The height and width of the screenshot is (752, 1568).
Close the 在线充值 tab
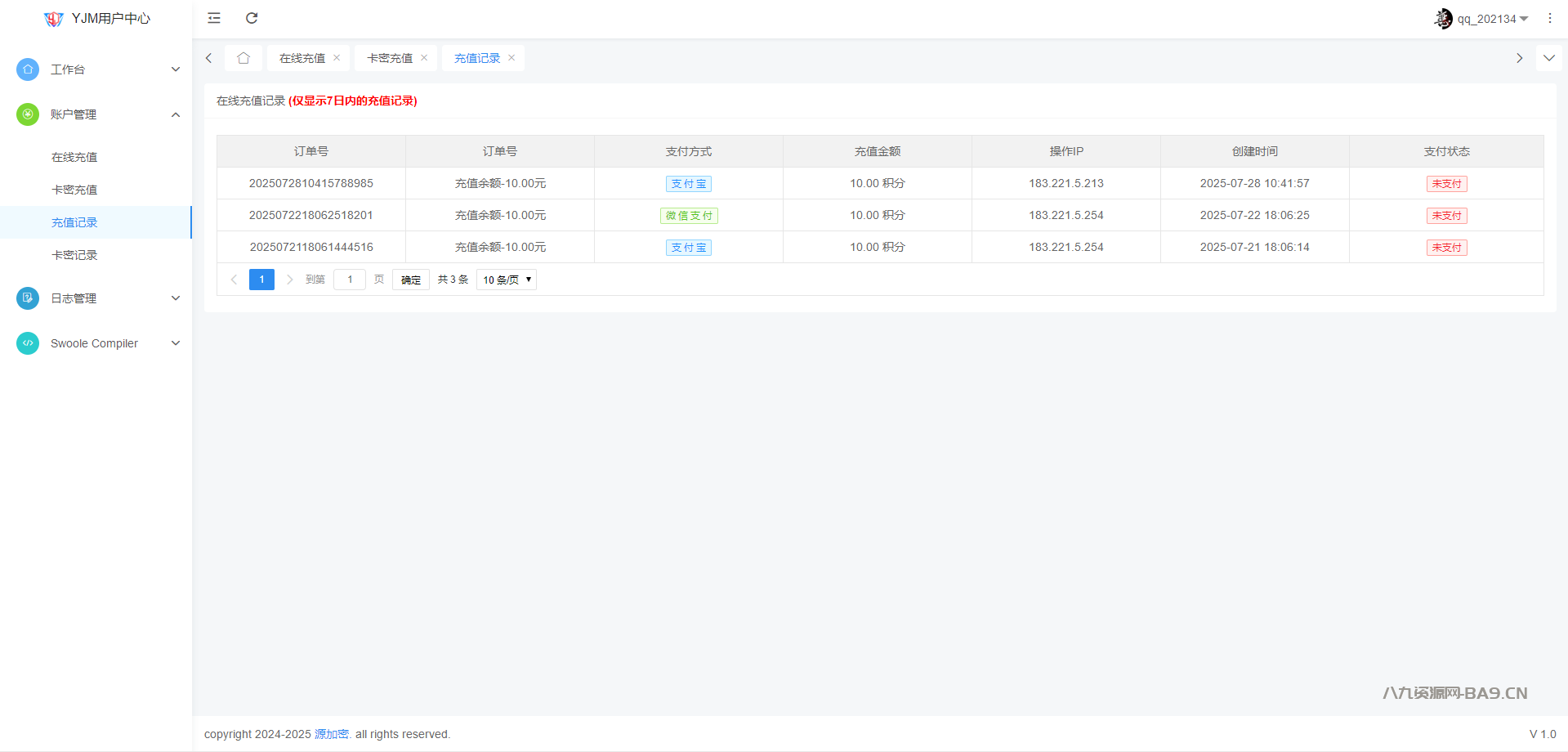pos(337,58)
